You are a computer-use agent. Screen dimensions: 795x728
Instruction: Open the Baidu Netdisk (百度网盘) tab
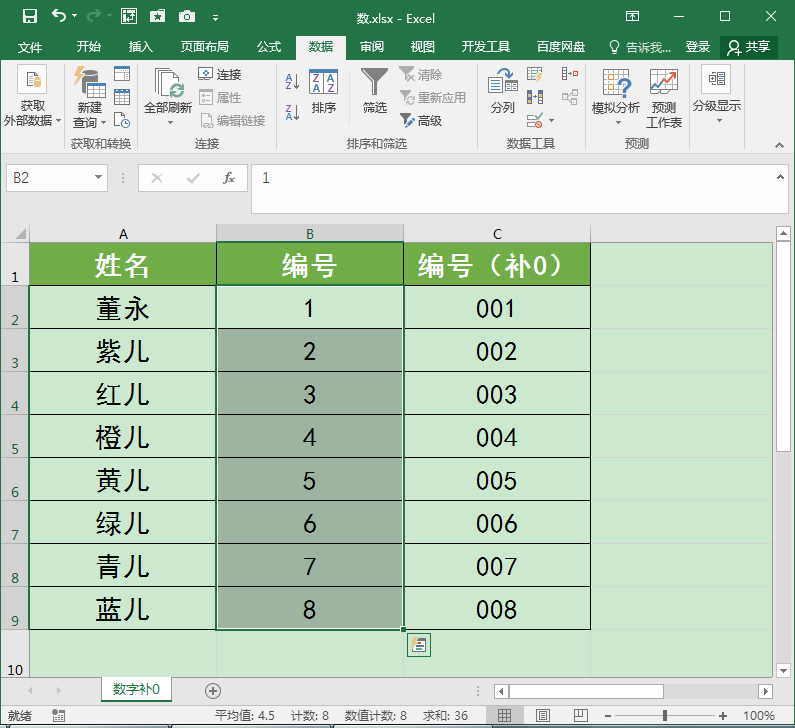[x=561, y=47]
